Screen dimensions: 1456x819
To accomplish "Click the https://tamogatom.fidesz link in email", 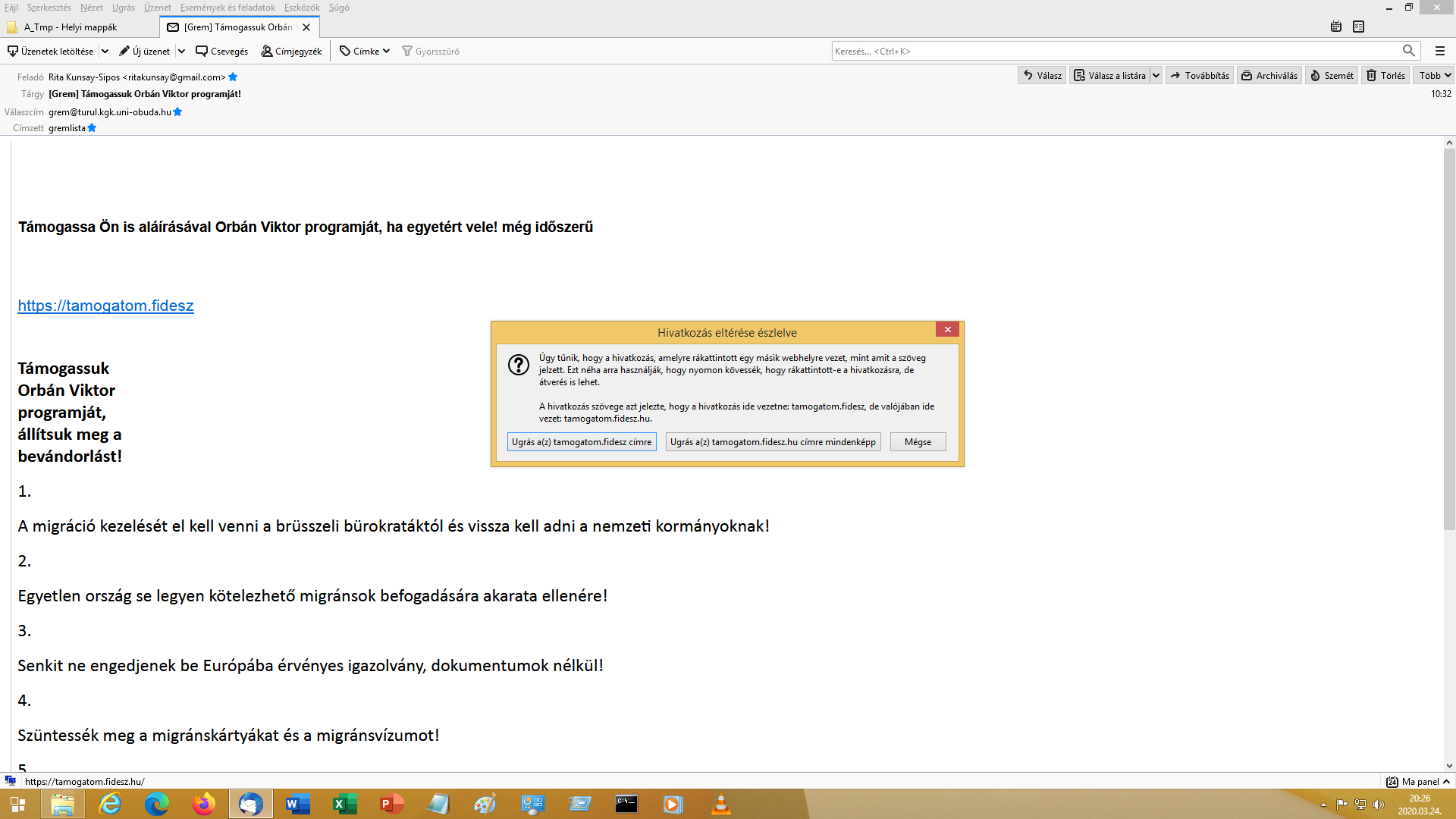I will coord(105,306).
